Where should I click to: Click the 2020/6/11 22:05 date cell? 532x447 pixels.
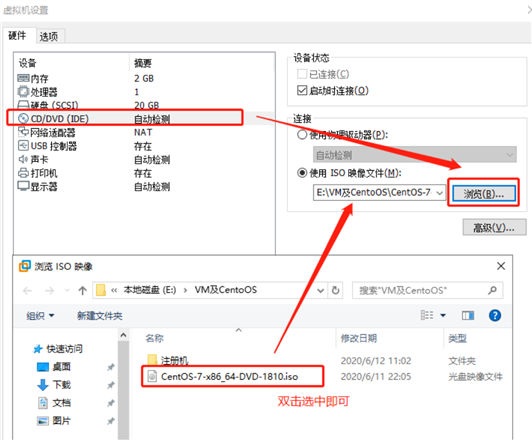376,376
